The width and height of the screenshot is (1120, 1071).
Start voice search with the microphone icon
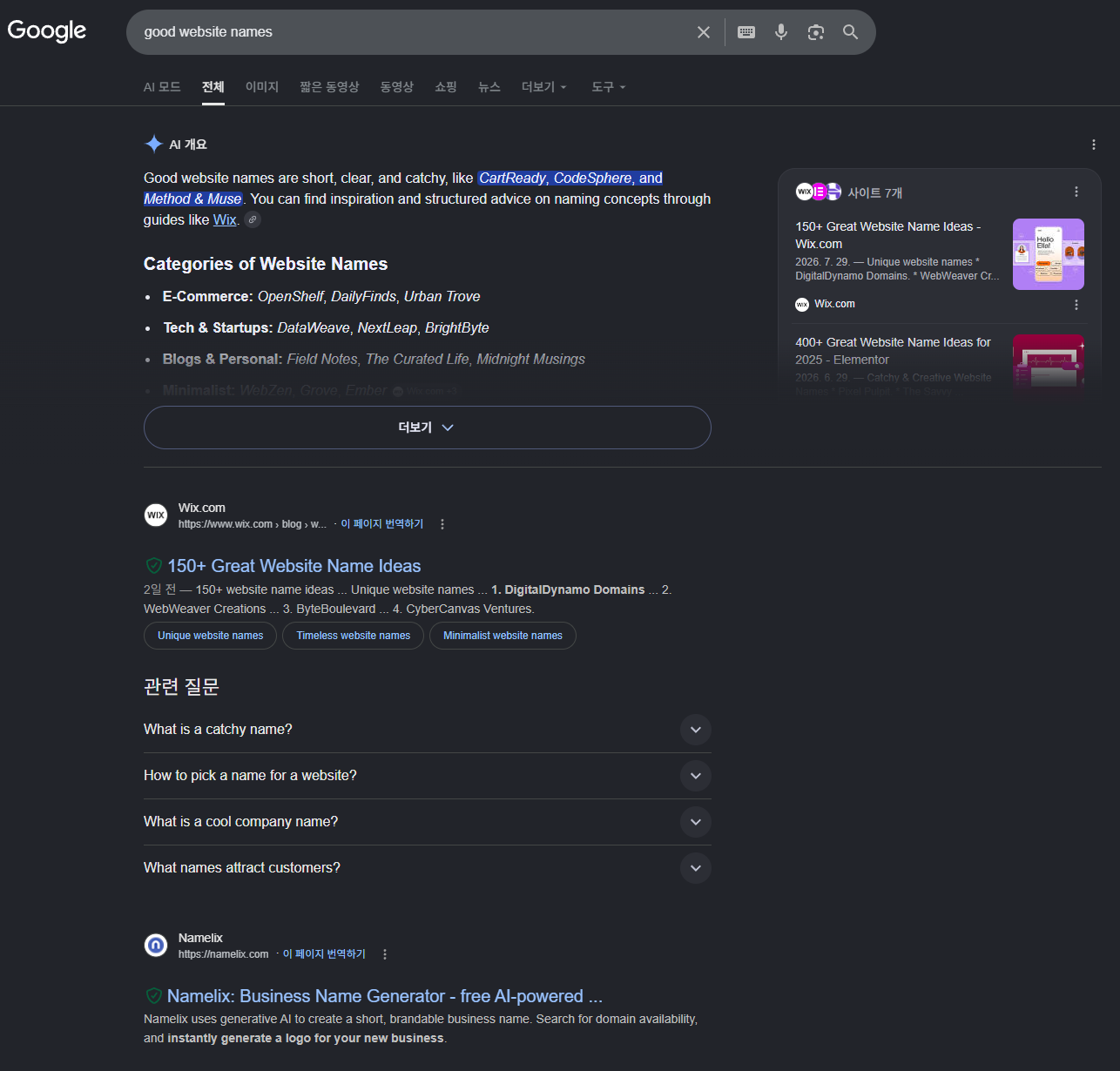click(x=781, y=32)
